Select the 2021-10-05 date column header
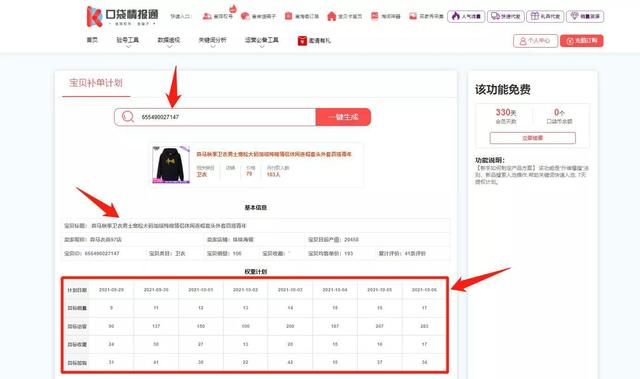Viewport: 640px width, 379px height. click(x=380, y=290)
